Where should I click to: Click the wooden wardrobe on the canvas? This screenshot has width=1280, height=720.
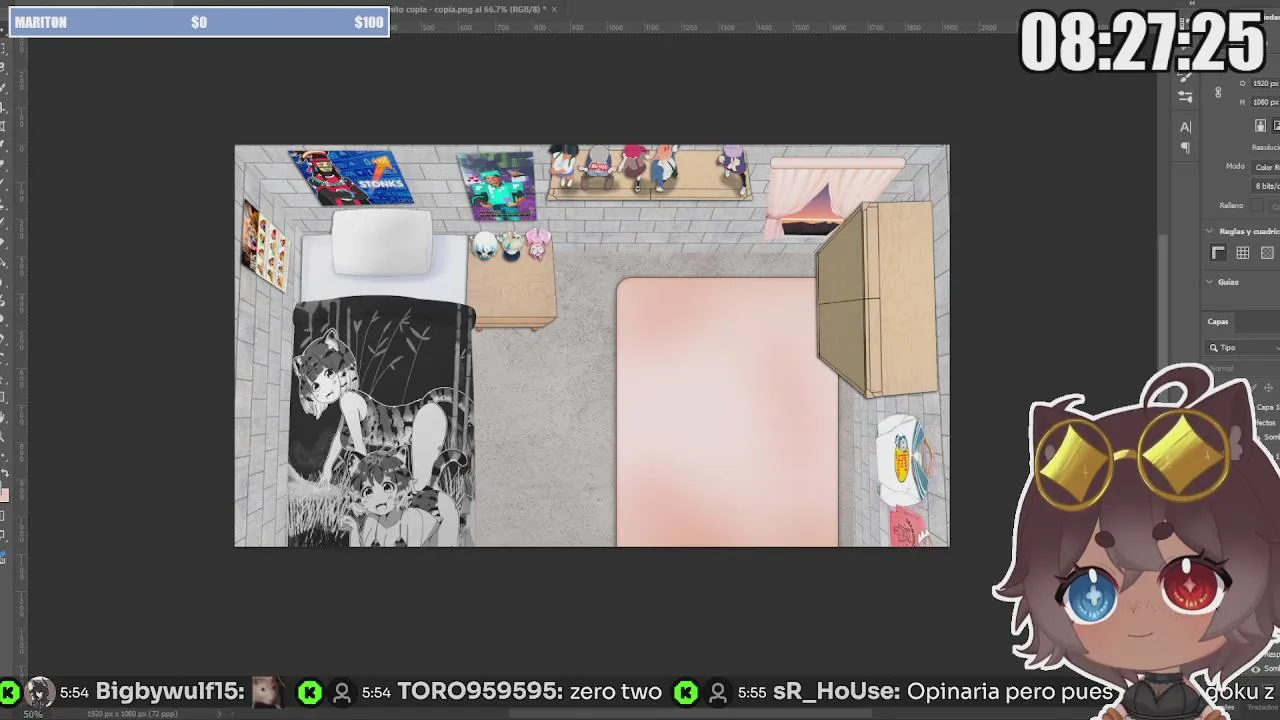tap(877, 300)
